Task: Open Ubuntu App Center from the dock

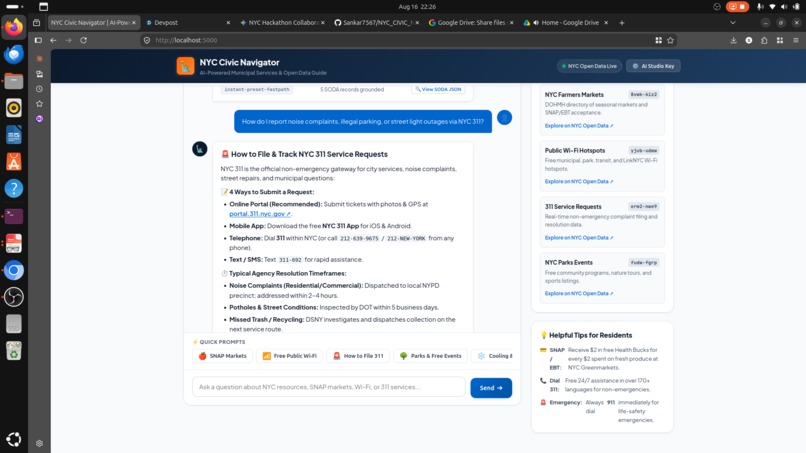Action: pyautogui.click(x=14, y=162)
